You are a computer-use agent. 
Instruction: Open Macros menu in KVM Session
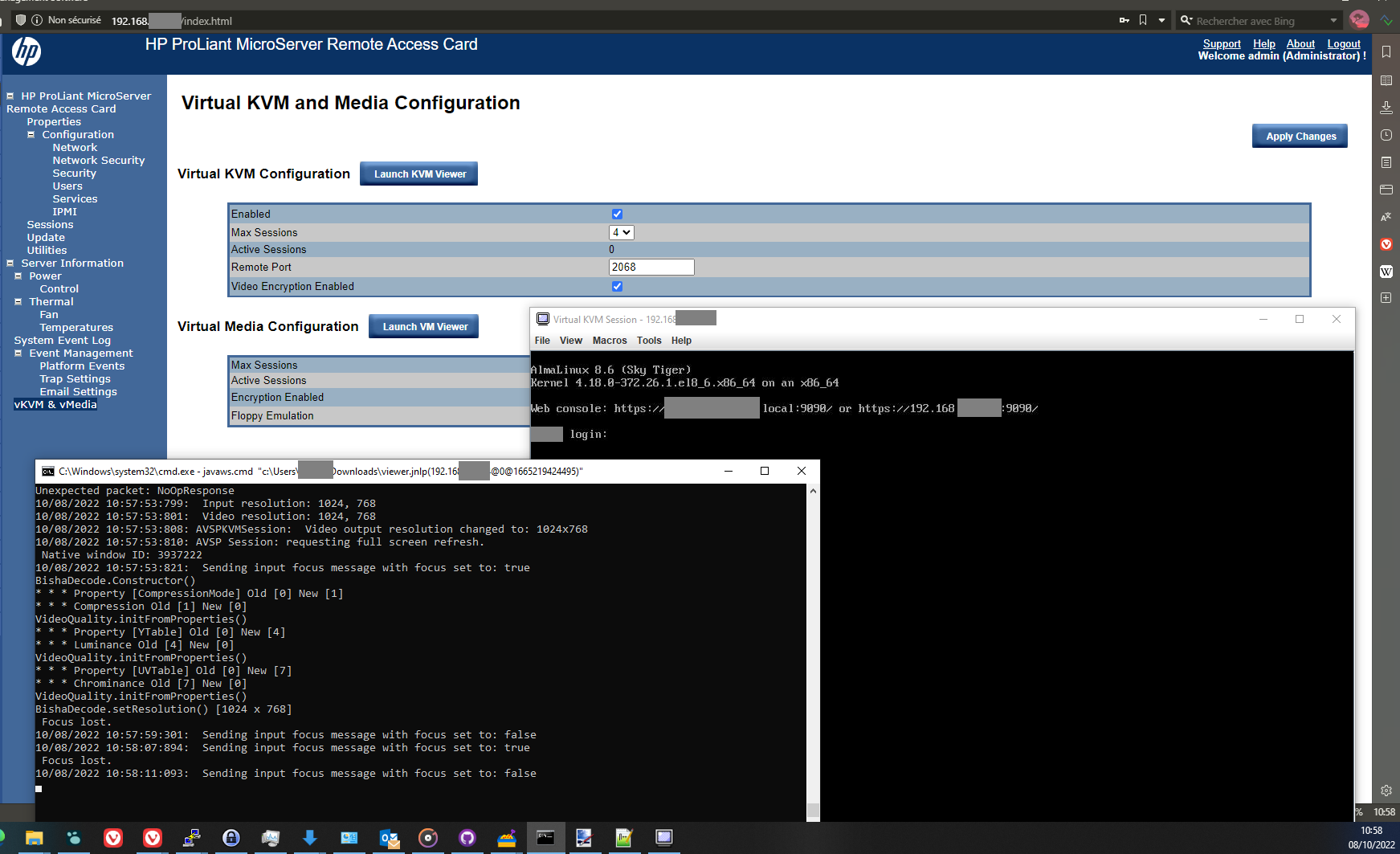610,341
